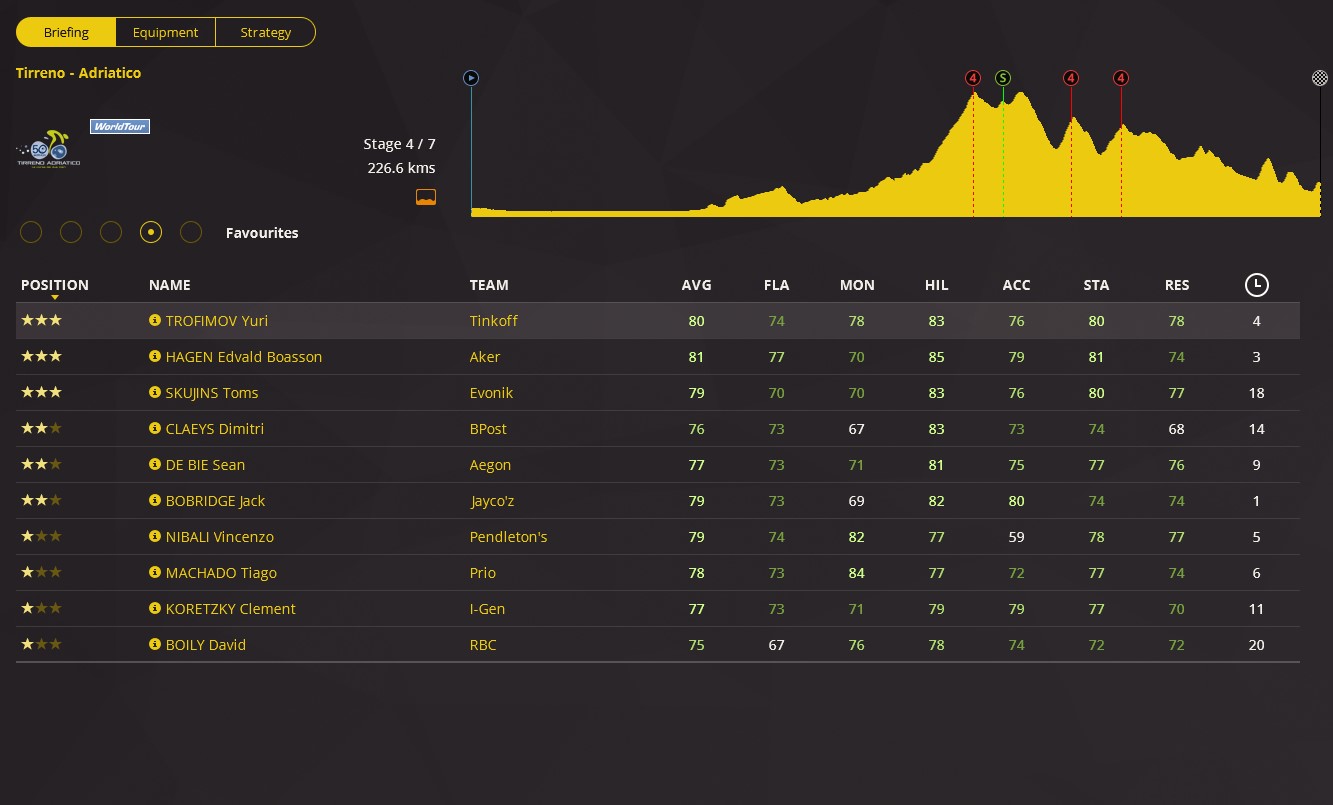
Task: Click the finish flag marker on profile
Action: pos(1320,78)
